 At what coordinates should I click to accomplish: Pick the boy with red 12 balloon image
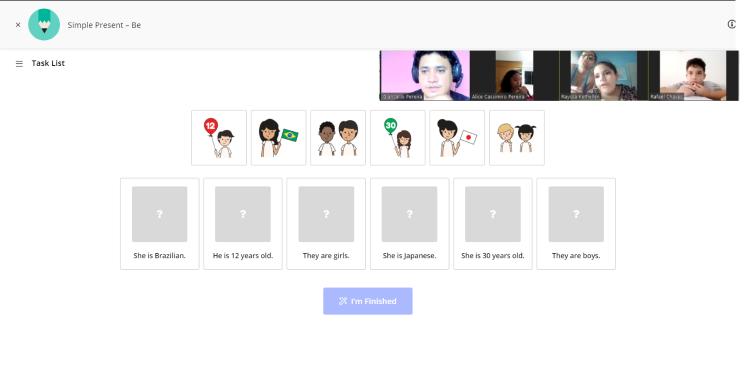click(219, 138)
